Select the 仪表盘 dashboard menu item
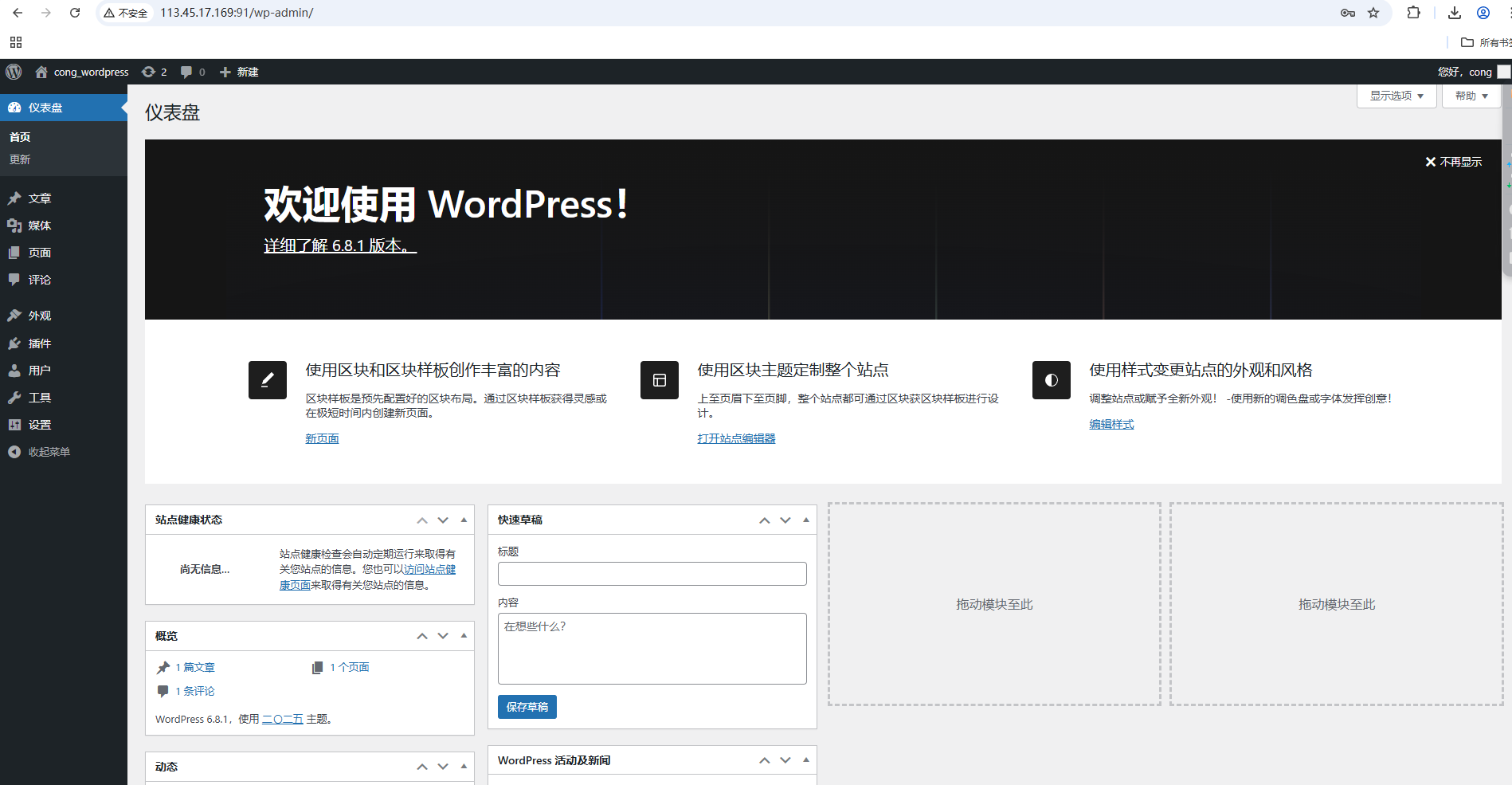 click(x=64, y=108)
